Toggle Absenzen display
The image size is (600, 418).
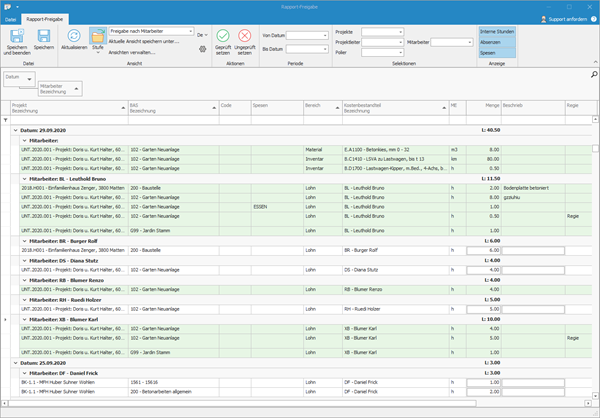click(497, 42)
